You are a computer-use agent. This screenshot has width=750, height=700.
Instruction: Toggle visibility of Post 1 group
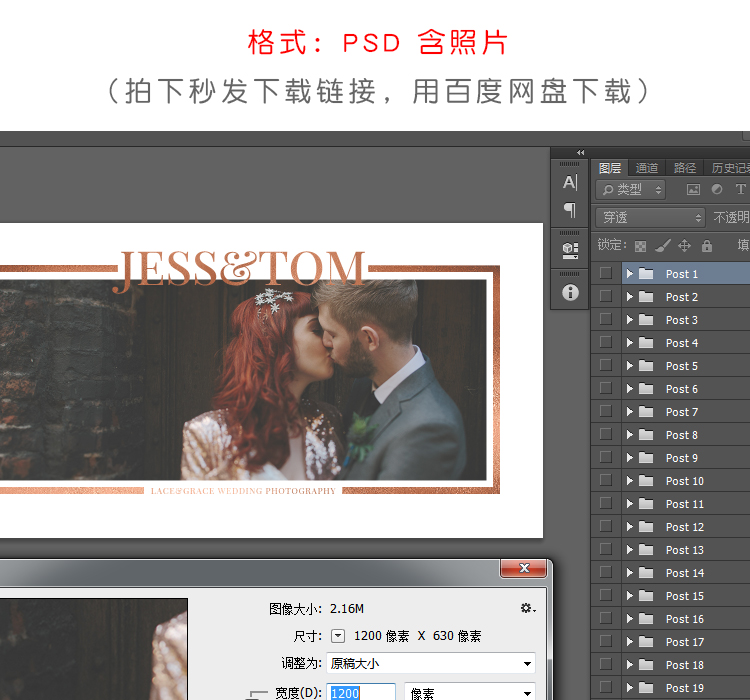tap(606, 273)
